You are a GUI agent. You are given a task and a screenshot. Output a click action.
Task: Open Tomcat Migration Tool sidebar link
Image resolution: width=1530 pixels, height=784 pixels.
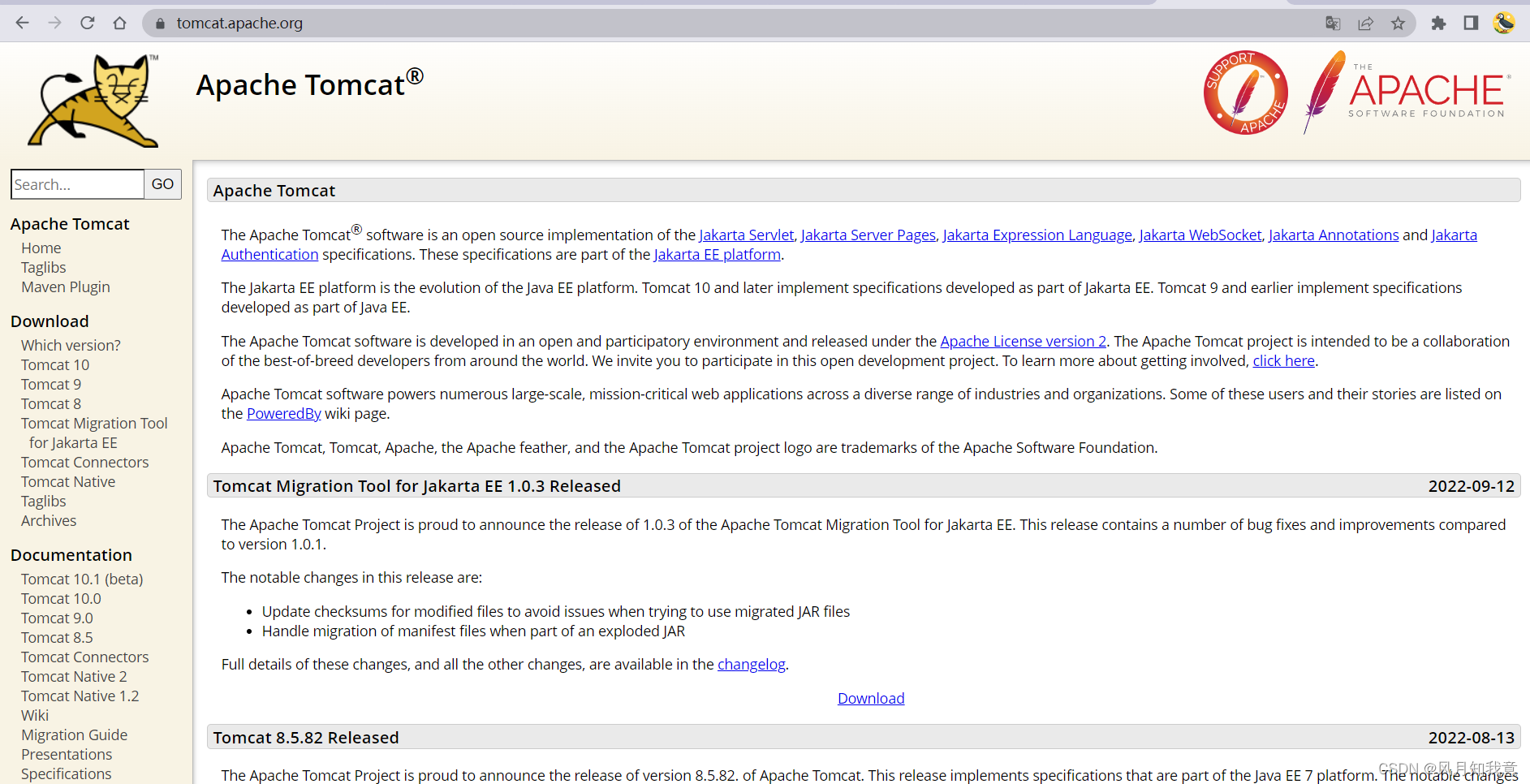(x=94, y=433)
